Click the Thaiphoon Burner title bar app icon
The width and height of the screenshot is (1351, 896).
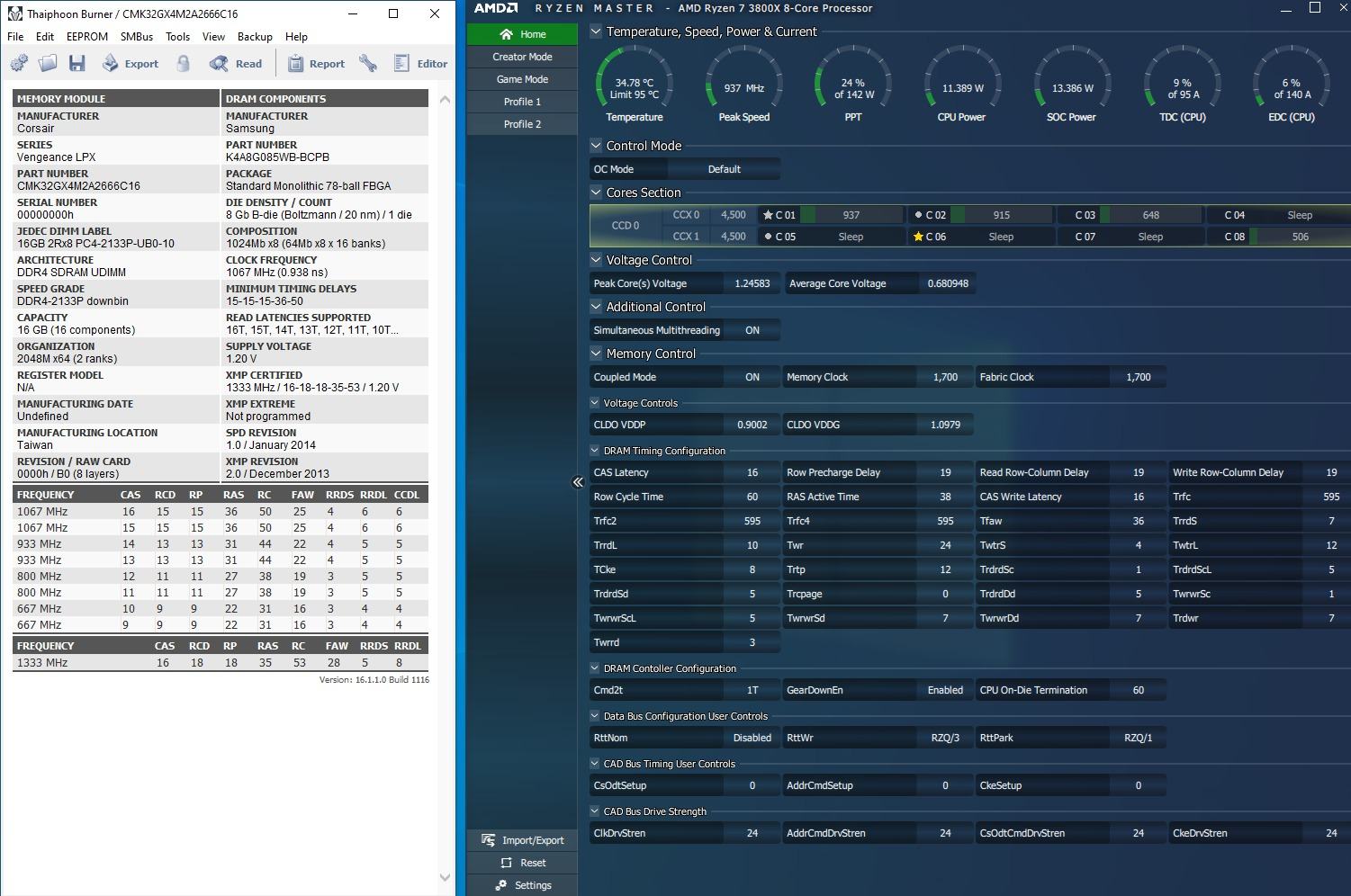[14, 13]
